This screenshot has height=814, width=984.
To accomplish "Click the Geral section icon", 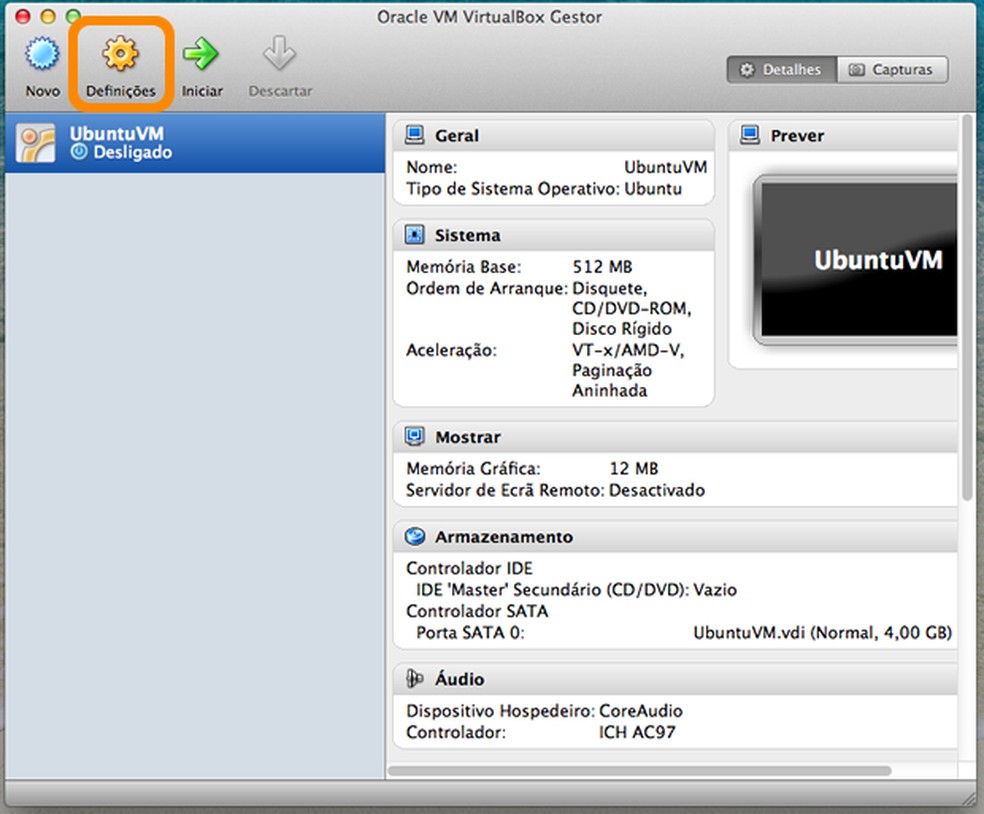I will [x=415, y=134].
